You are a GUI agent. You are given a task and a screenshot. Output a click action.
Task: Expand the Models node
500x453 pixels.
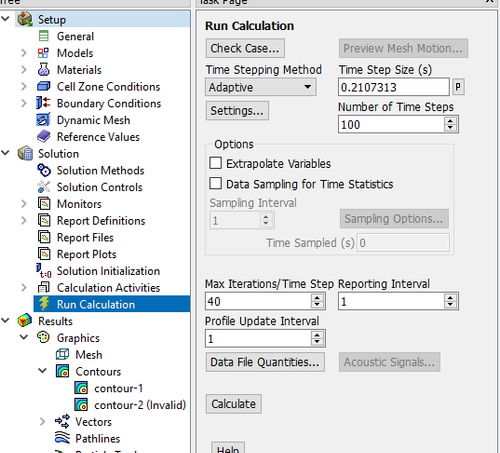(x=24, y=53)
